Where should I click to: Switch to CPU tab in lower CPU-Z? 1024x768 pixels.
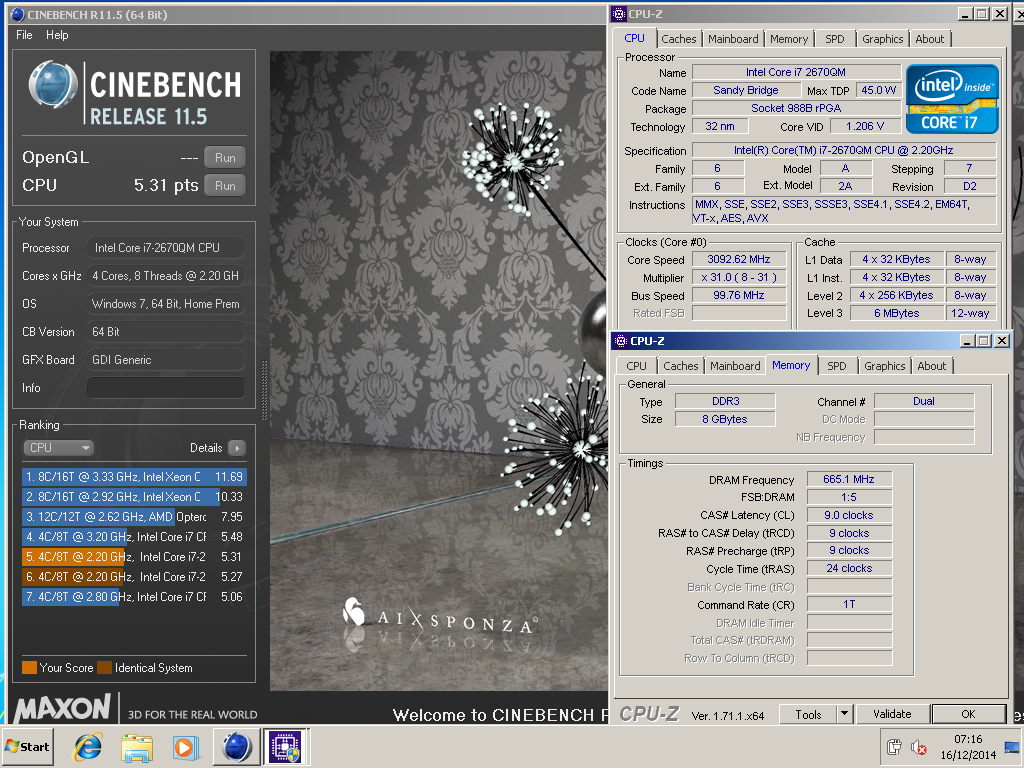coord(636,366)
